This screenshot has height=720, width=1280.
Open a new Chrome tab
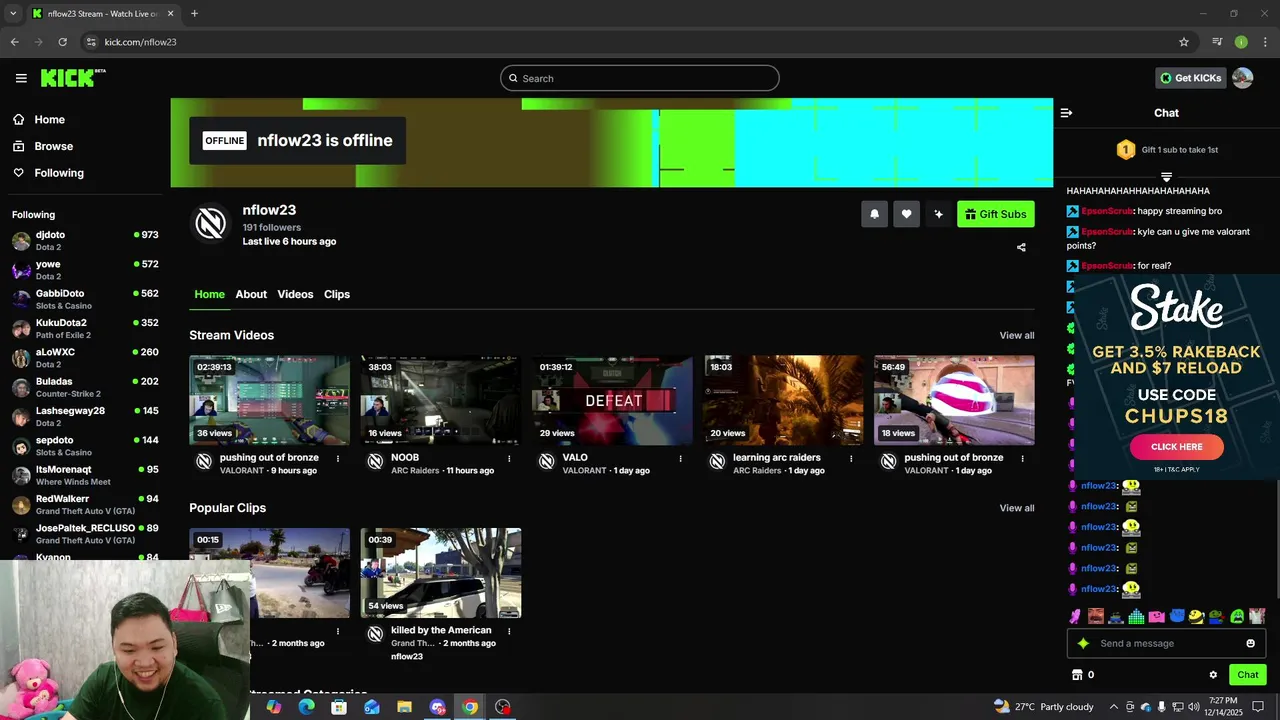[194, 14]
